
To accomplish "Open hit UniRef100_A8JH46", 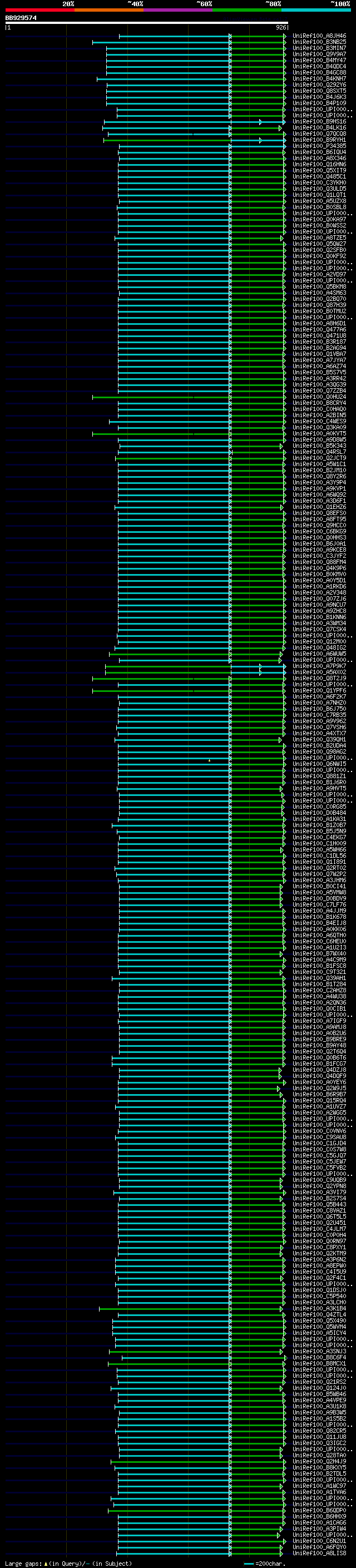I will (319, 36).
